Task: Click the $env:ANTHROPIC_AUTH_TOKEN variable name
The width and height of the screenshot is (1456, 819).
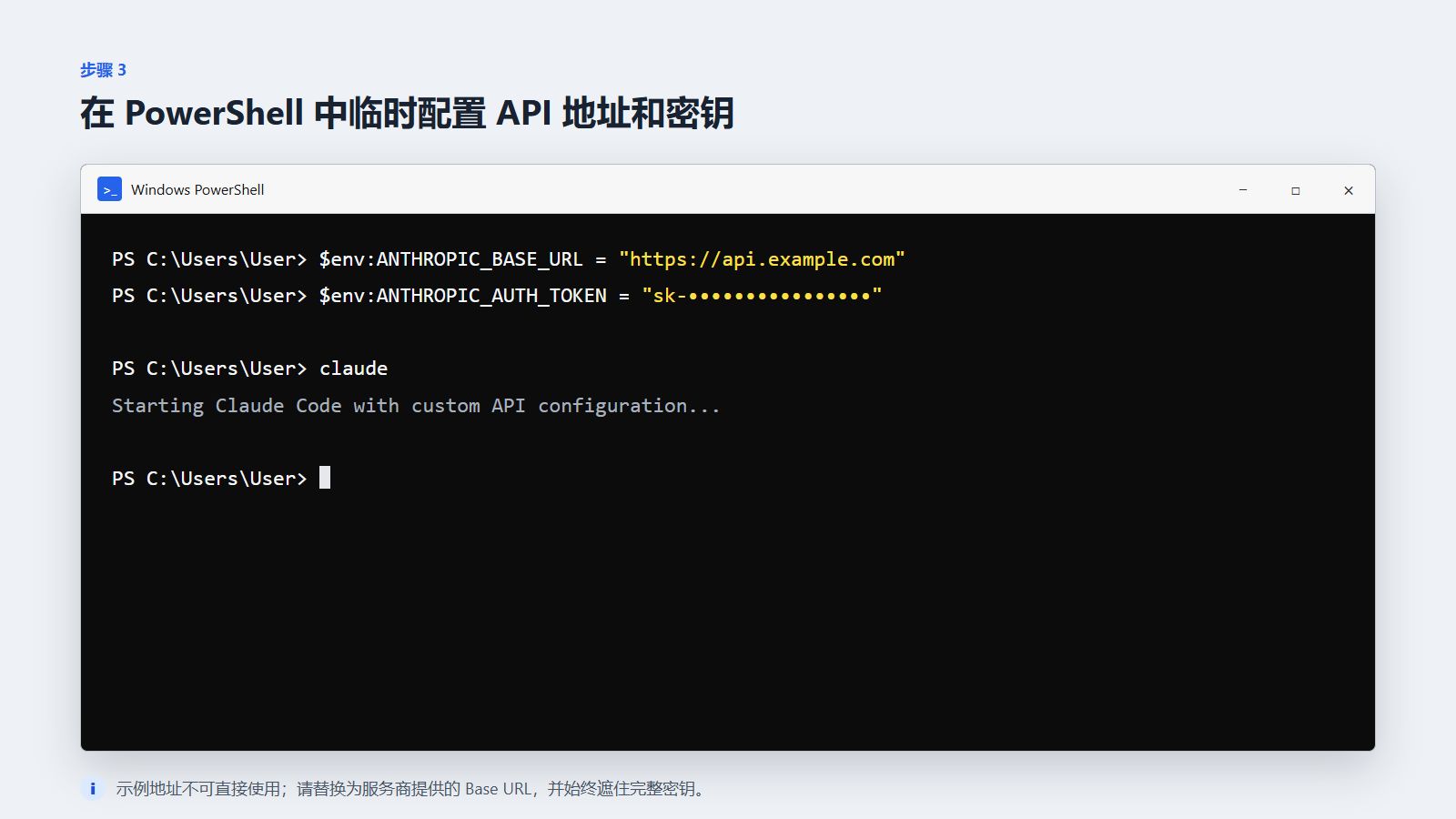Action: coord(462,296)
